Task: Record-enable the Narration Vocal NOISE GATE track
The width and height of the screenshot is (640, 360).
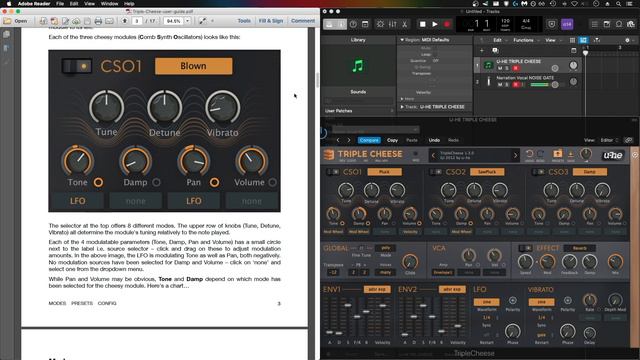Action: [x=516, y=84]
